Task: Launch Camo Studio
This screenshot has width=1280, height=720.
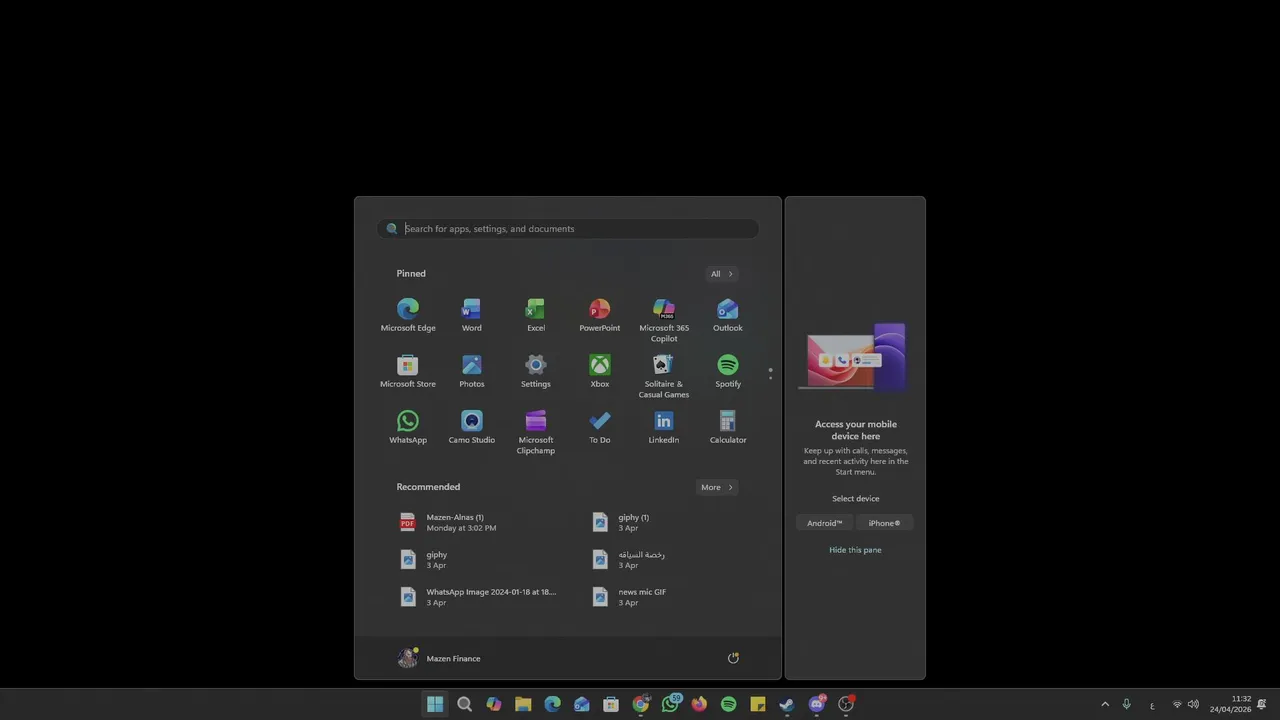Action: tap(472, 427)
